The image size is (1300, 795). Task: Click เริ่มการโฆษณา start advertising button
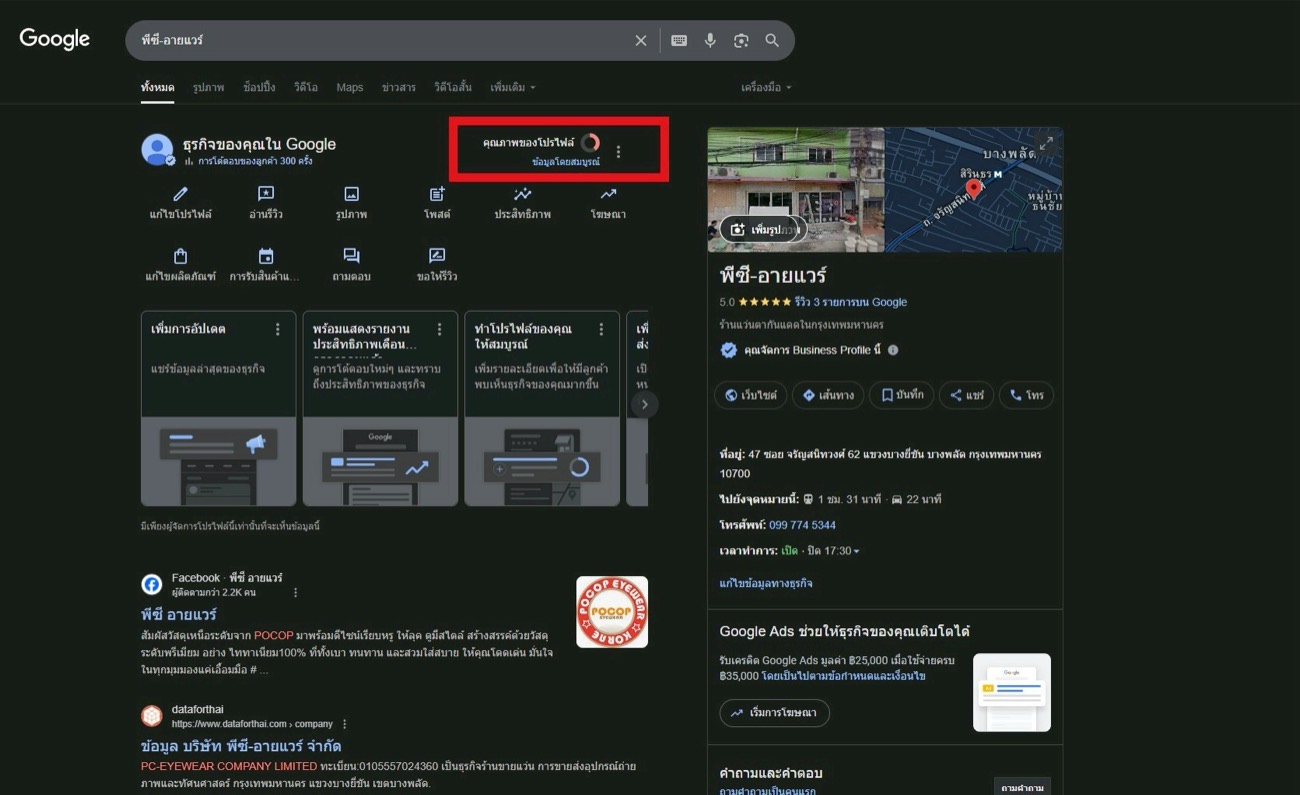click(x=774, y=713)
